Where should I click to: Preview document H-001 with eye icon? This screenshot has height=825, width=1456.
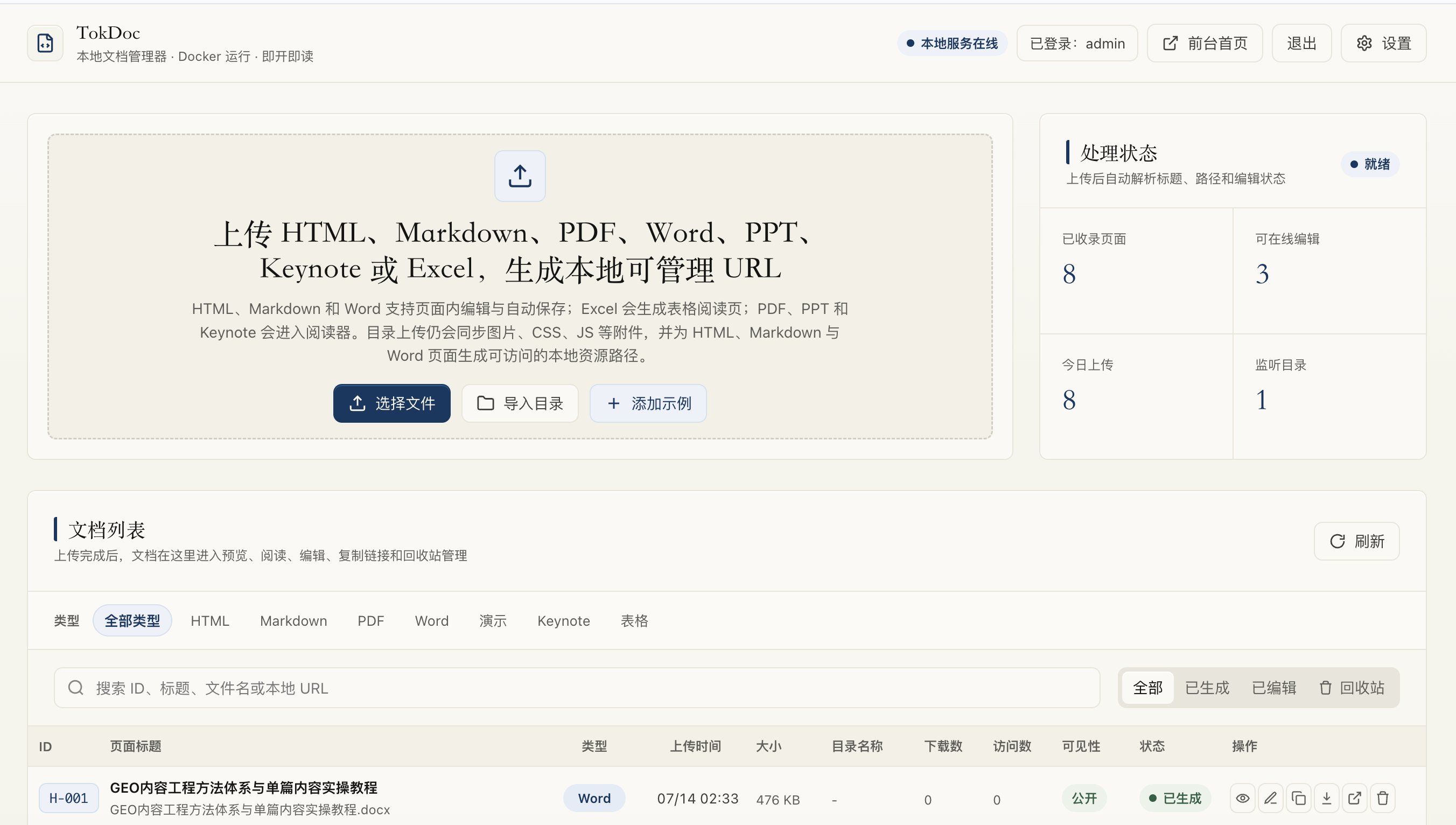point(1242,799)
